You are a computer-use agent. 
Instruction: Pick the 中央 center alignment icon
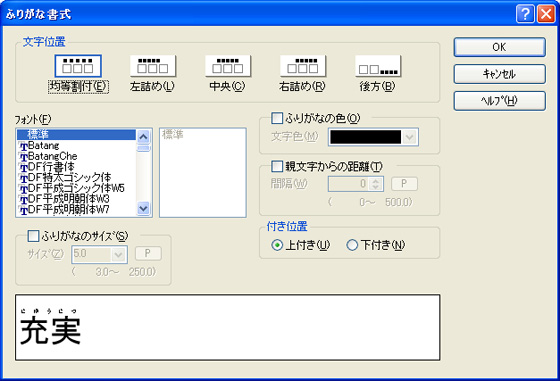[x=228, y=66]
